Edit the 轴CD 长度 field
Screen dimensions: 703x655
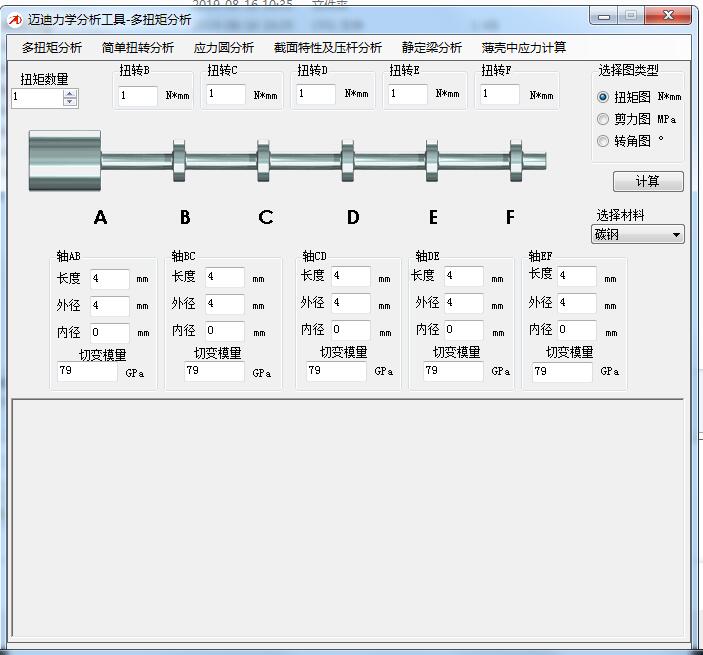coord(351,277)
